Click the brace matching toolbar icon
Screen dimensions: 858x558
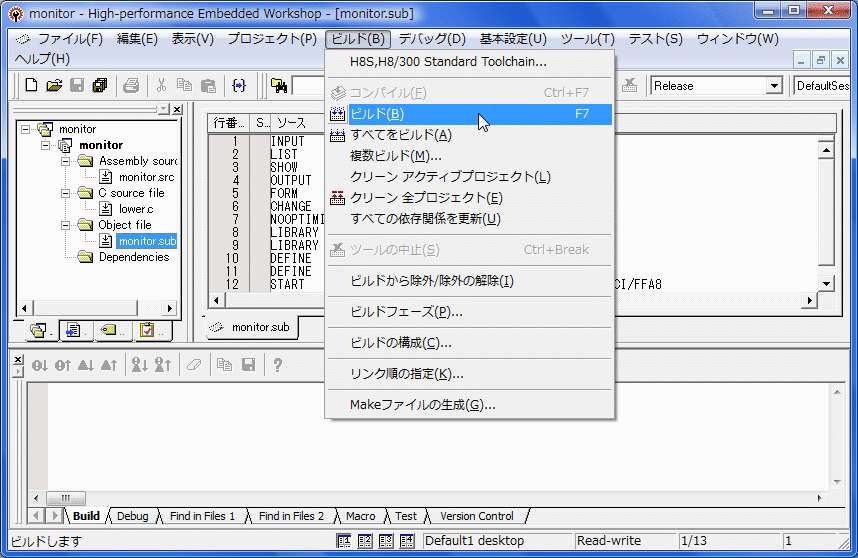[x=239, y=85]
